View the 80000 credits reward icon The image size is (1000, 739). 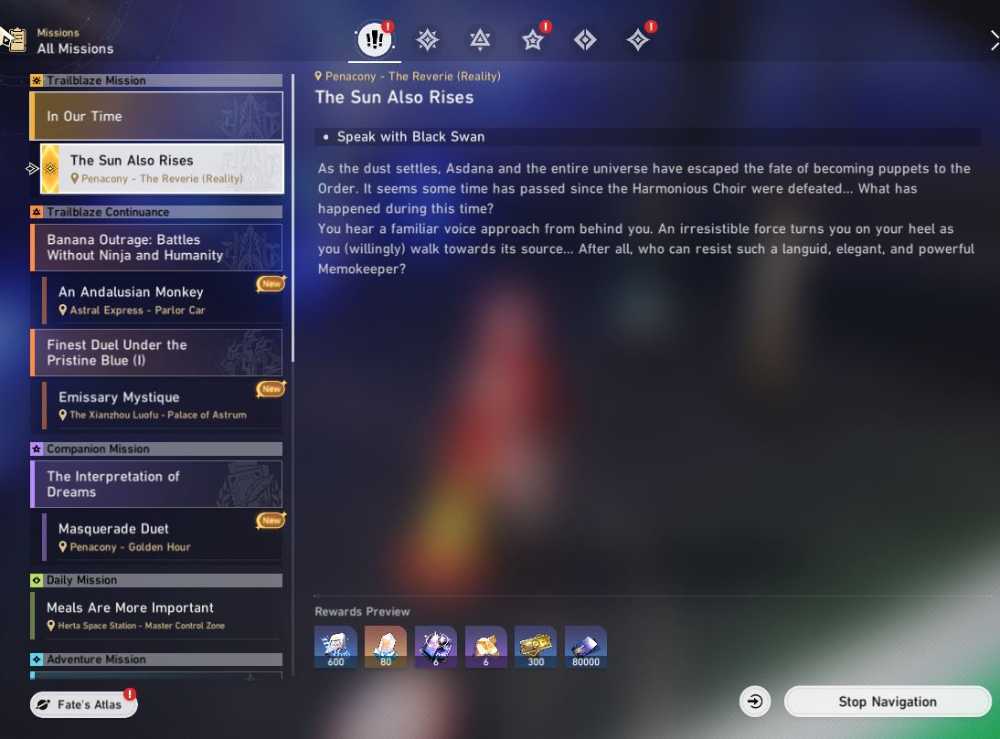pos(585,647)
